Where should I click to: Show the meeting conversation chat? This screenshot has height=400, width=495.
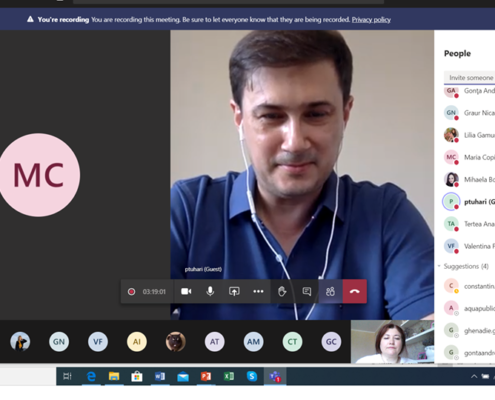click(306, 292)
